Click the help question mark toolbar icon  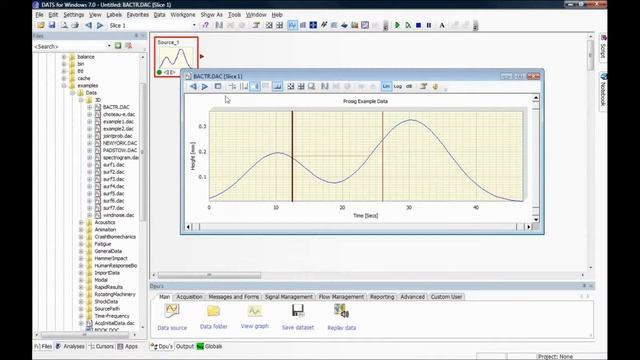tap(205, 25)
